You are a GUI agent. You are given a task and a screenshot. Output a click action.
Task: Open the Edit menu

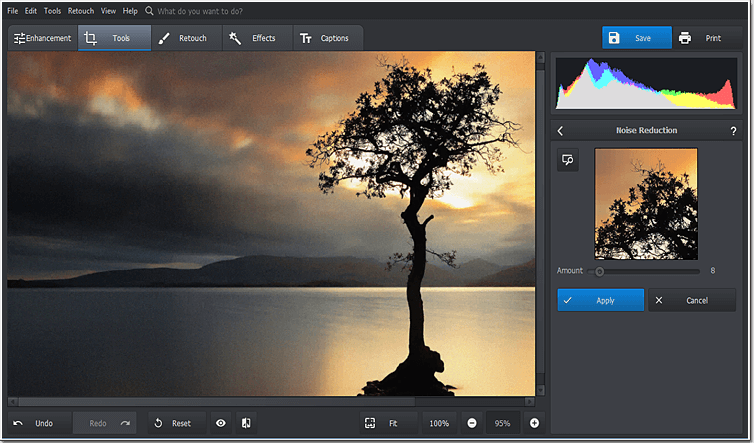coord(31,11)
